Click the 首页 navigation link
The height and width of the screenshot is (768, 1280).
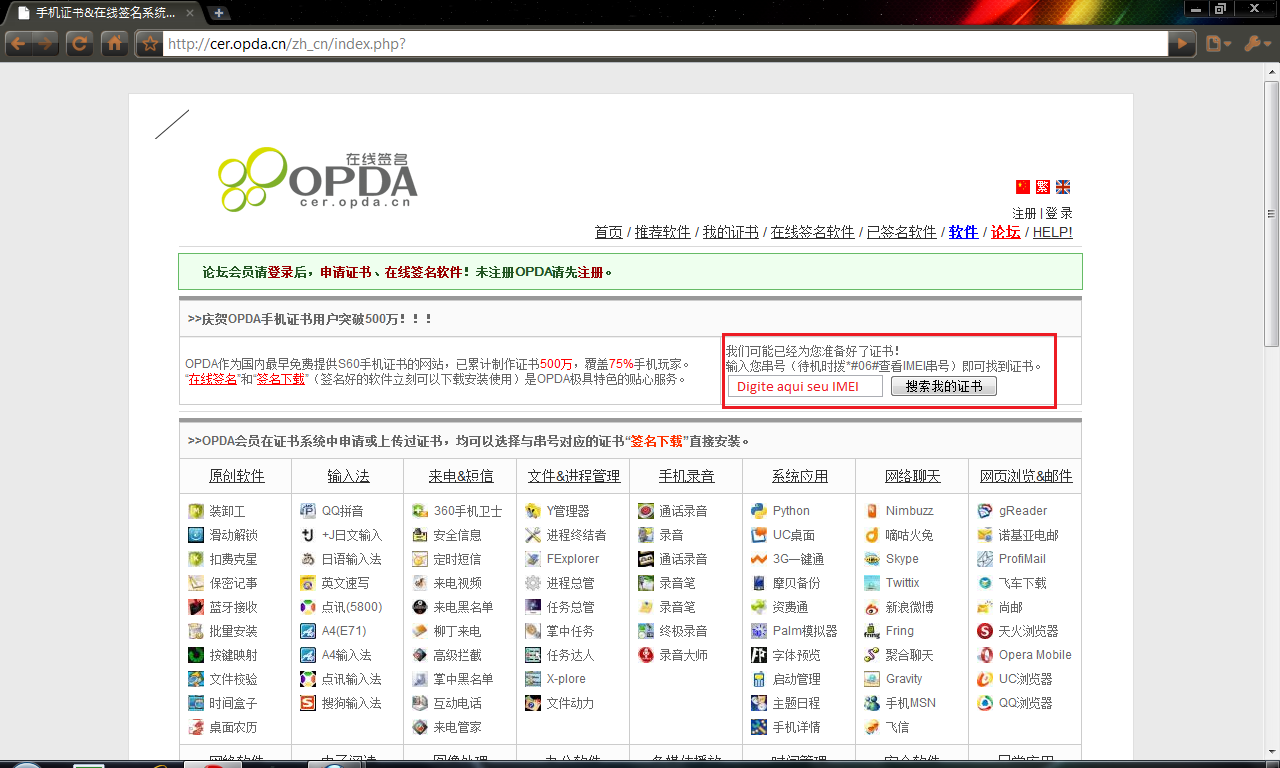pos(608,232)
